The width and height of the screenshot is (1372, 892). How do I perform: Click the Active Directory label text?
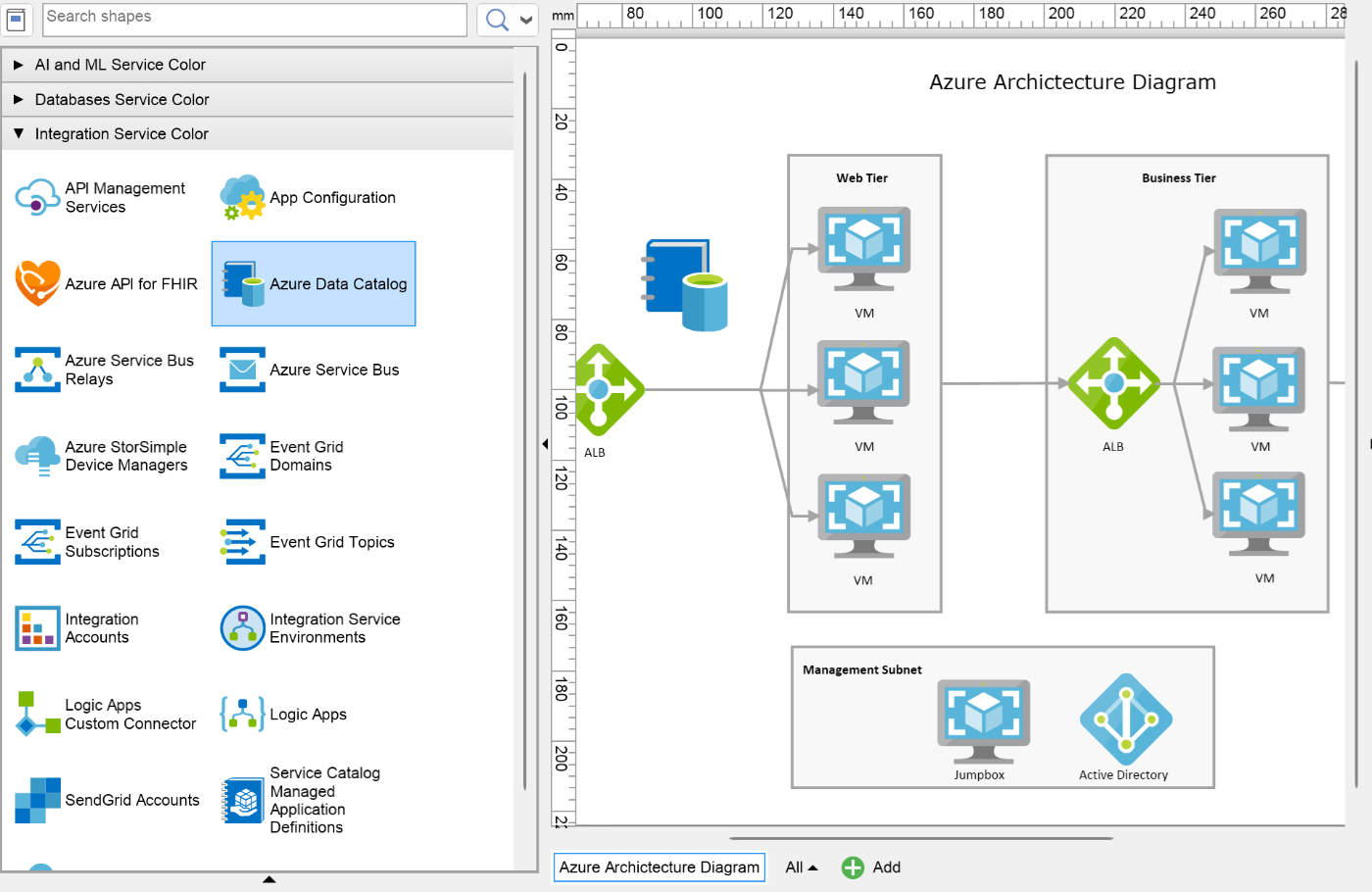(1124, 775)
